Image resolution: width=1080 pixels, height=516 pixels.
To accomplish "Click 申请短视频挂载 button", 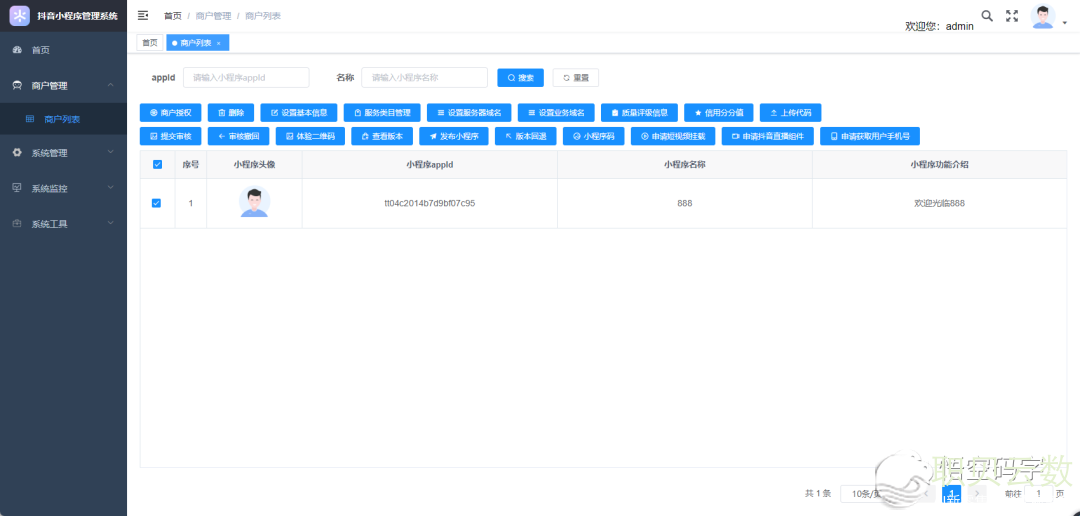I will pyautogui.click(x=673, y=136).
